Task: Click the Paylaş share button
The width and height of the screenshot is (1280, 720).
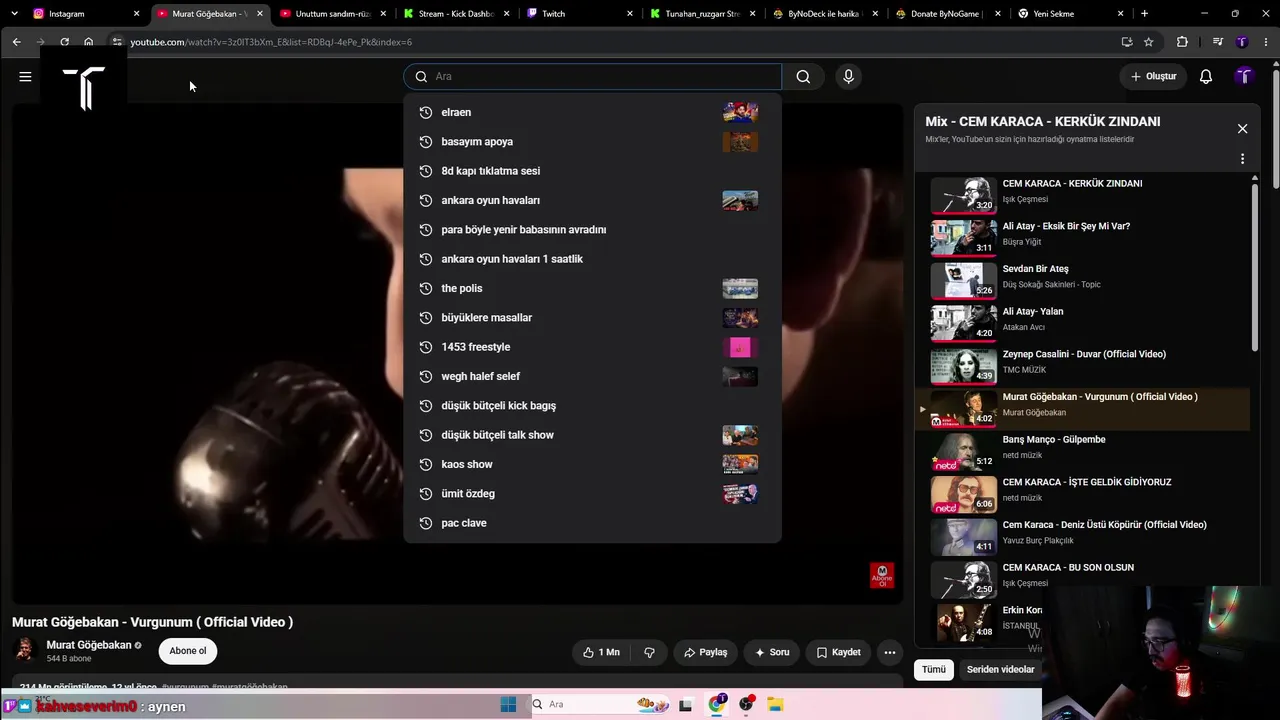Action: click(705, 652)
